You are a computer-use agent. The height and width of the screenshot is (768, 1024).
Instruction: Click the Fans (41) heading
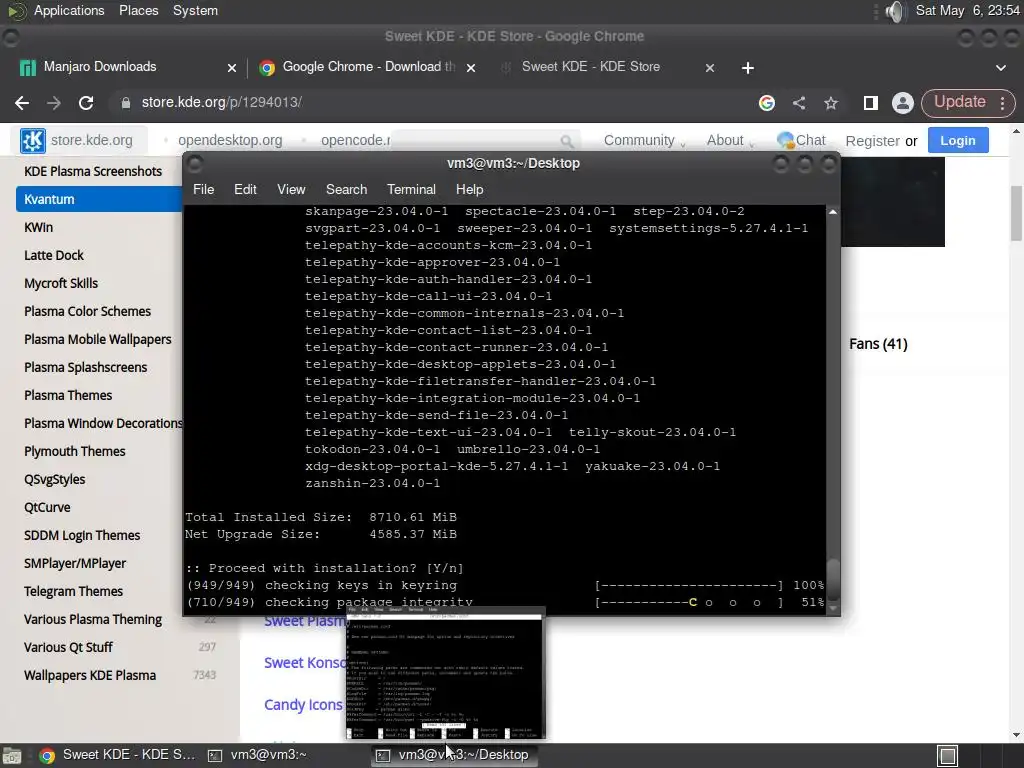878,344
